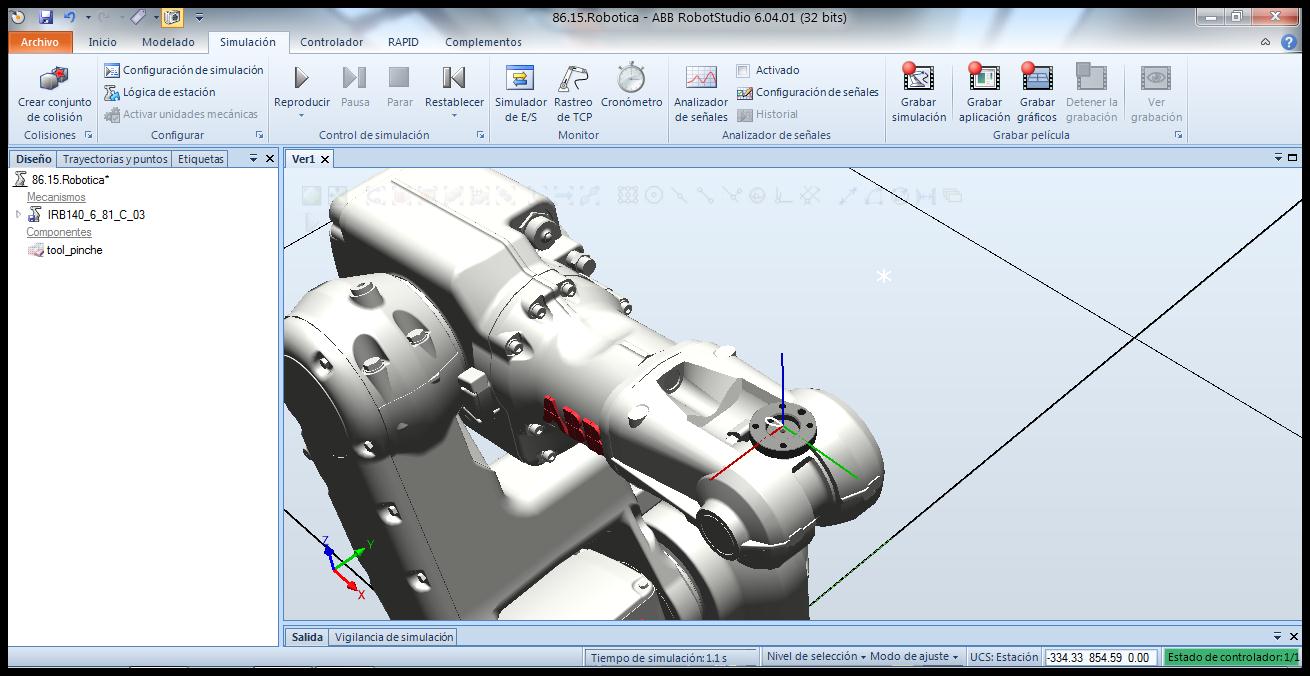This screenshot has height=676, width=1310.
Task: Open the Modo de ajuste dropdown
Action: (914, 657)
